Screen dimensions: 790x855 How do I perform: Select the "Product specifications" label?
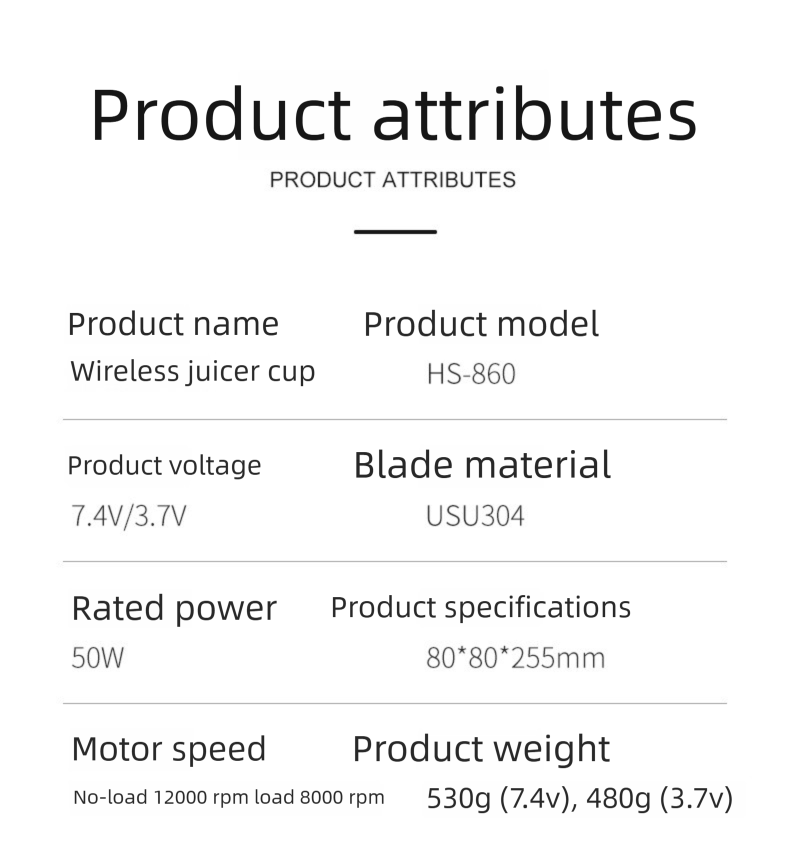480,608
